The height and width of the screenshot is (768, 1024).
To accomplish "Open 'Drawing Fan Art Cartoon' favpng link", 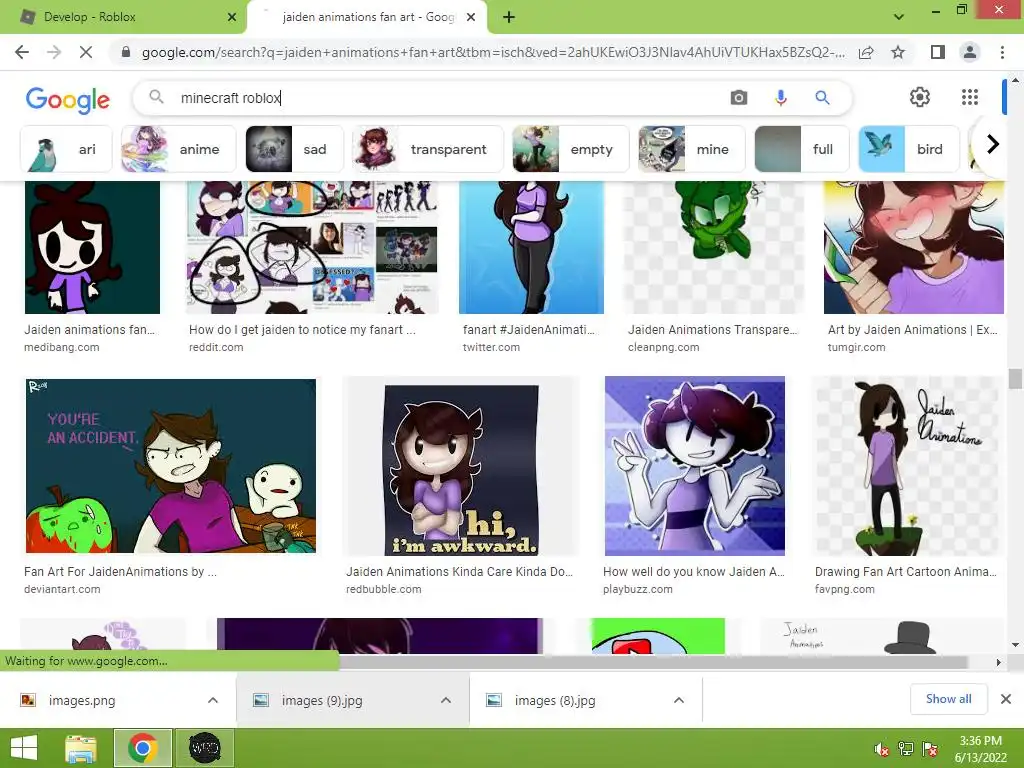I will coord(906,571).
